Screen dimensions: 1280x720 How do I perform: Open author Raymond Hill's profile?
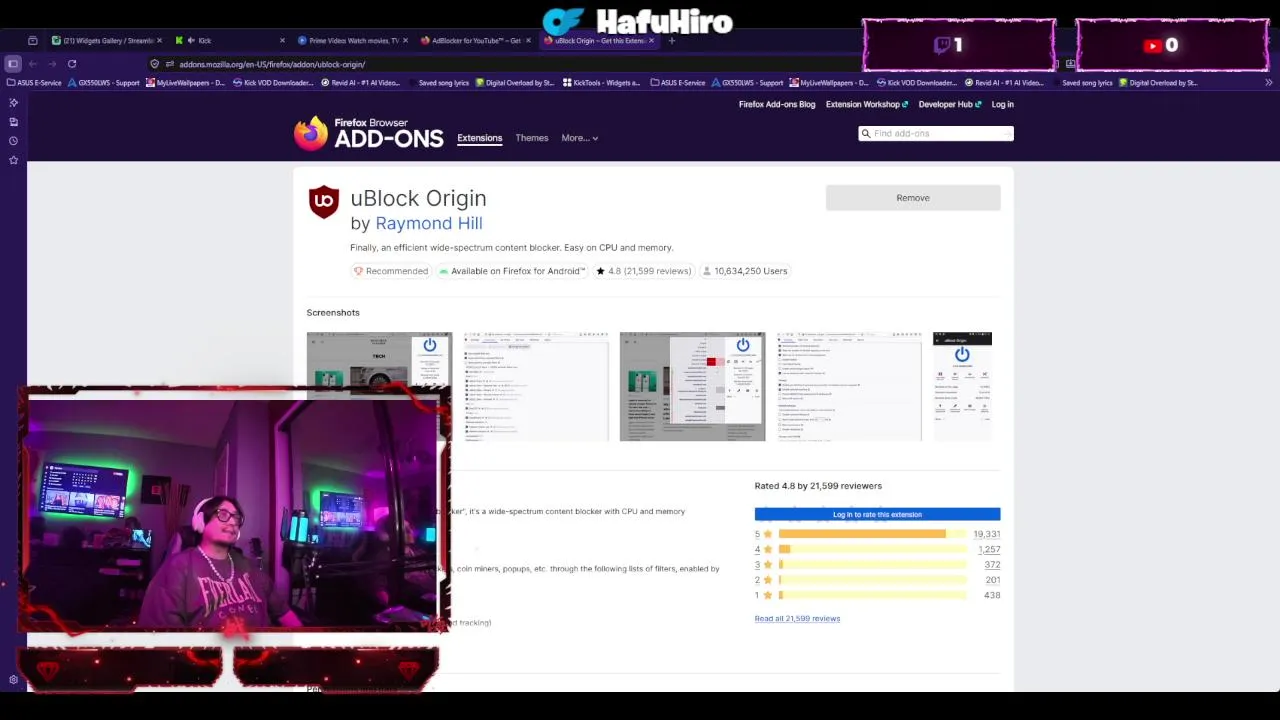429,223
